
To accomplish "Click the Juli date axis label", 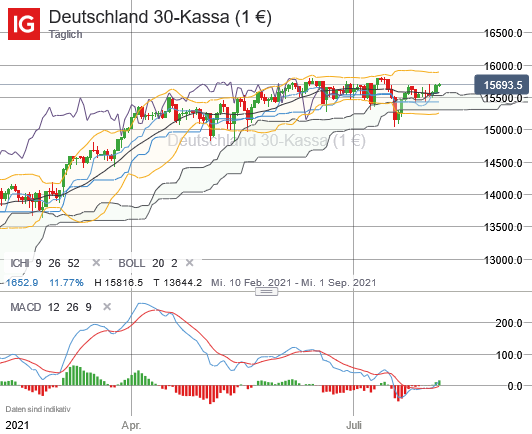I will click(x=354, y=425).
